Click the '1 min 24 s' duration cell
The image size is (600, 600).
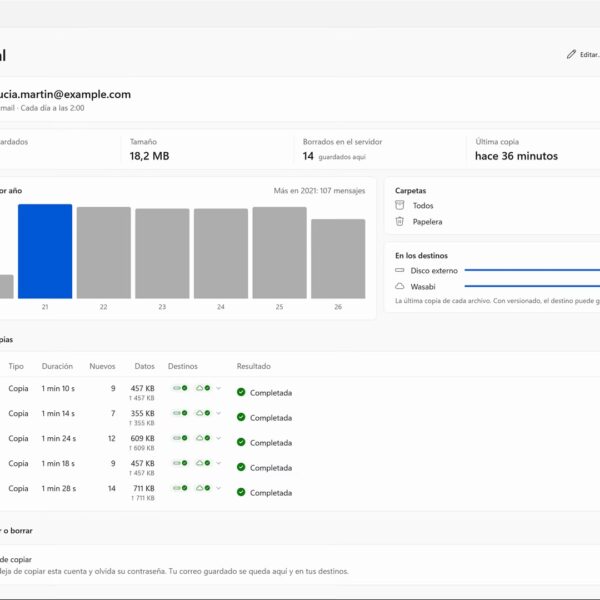click(59, 438)
